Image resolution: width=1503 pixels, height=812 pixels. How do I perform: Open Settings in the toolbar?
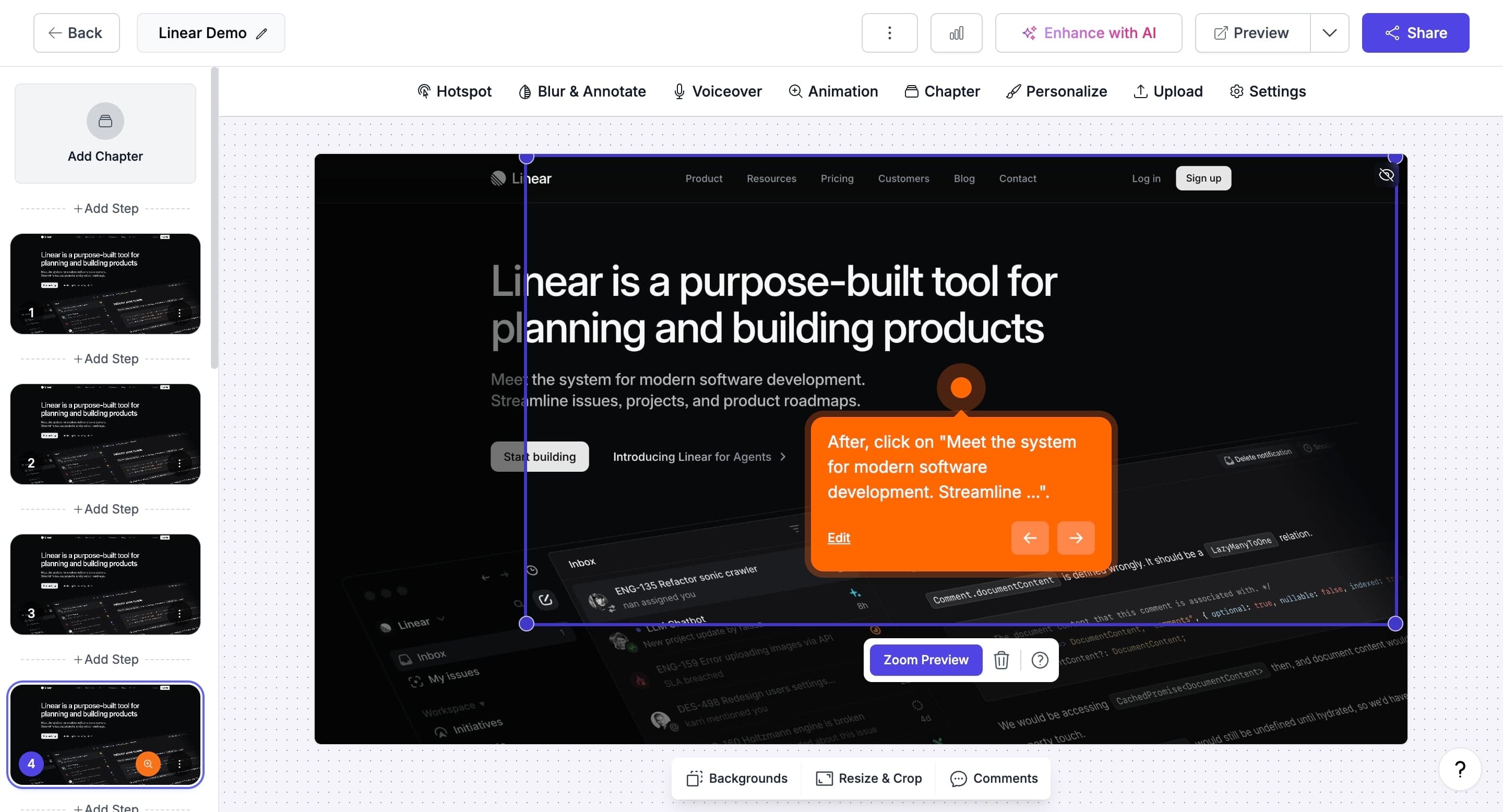(1267, 91)
